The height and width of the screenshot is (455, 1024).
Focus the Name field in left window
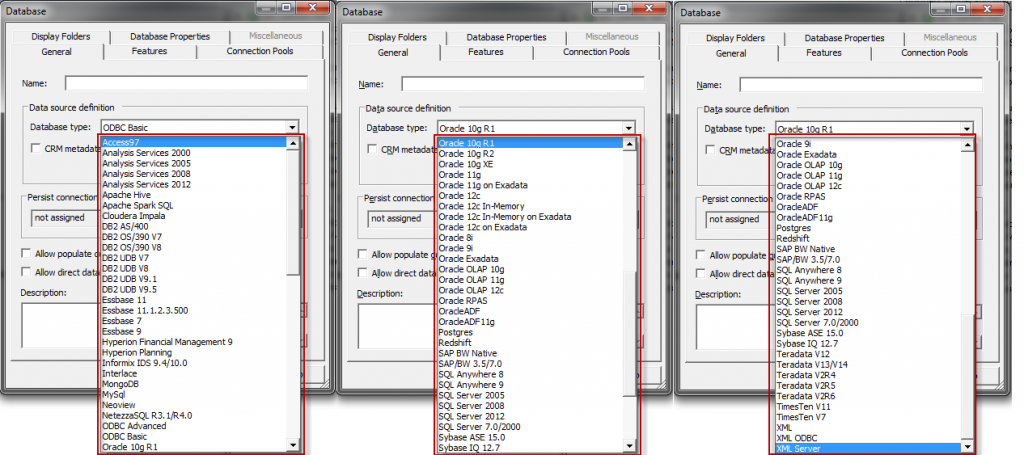pyautogui.click(x=186, y=83)
